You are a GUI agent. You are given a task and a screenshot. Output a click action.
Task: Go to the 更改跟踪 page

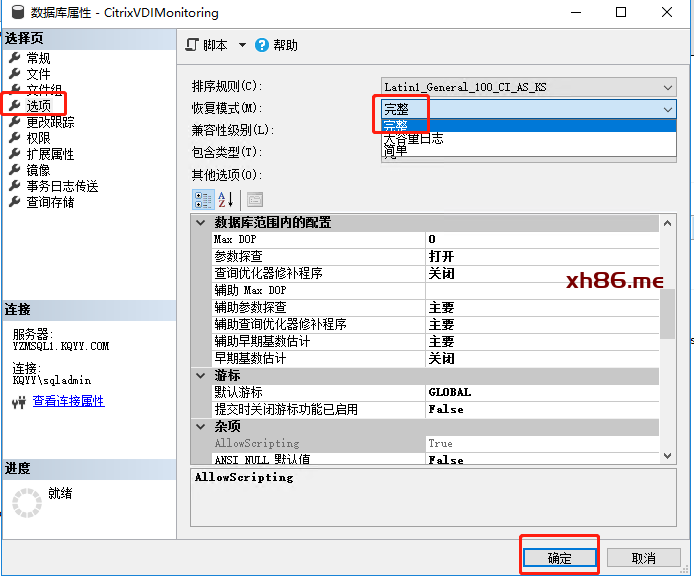[x=50, y=122]
